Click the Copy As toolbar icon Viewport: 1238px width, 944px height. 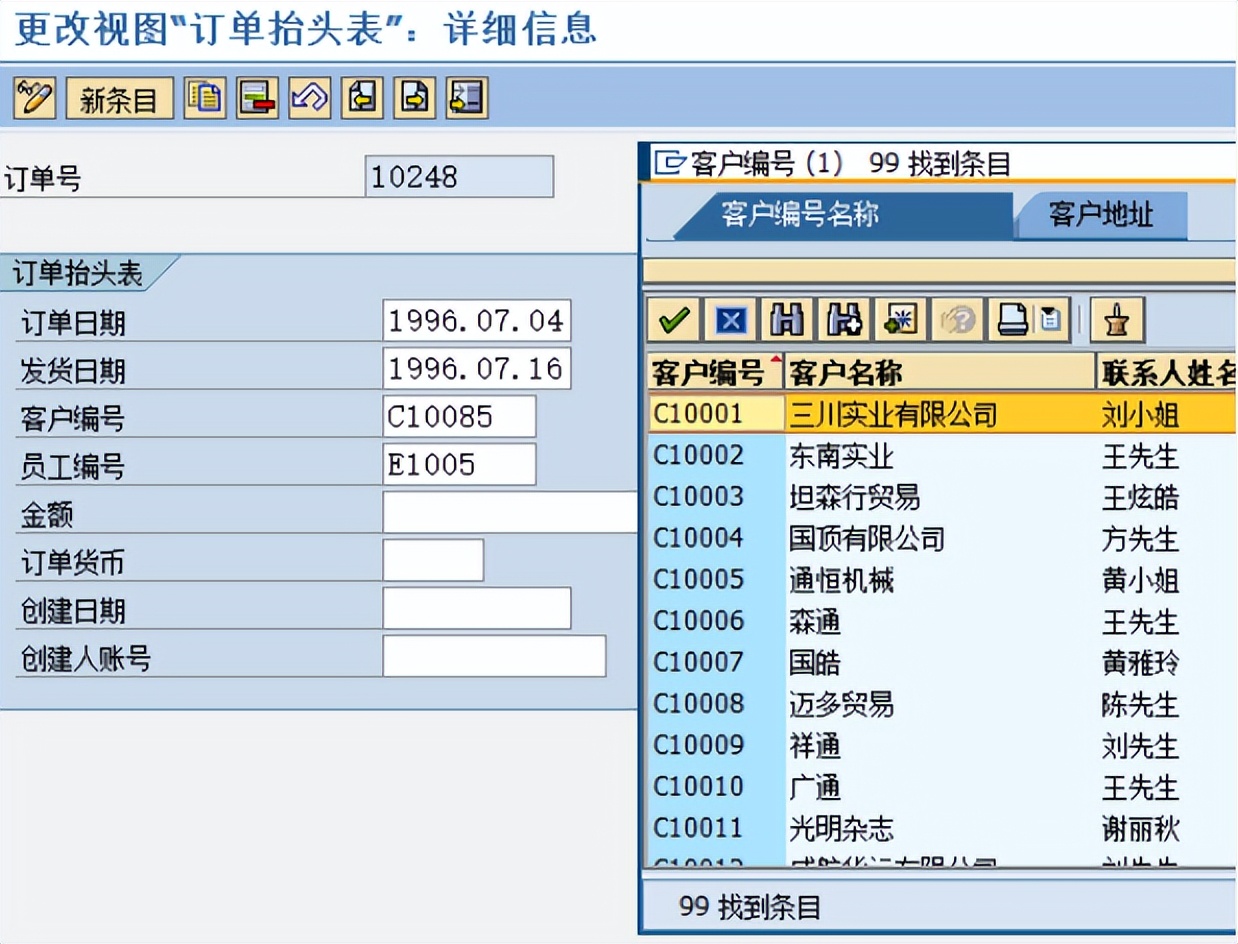point(204,97)
